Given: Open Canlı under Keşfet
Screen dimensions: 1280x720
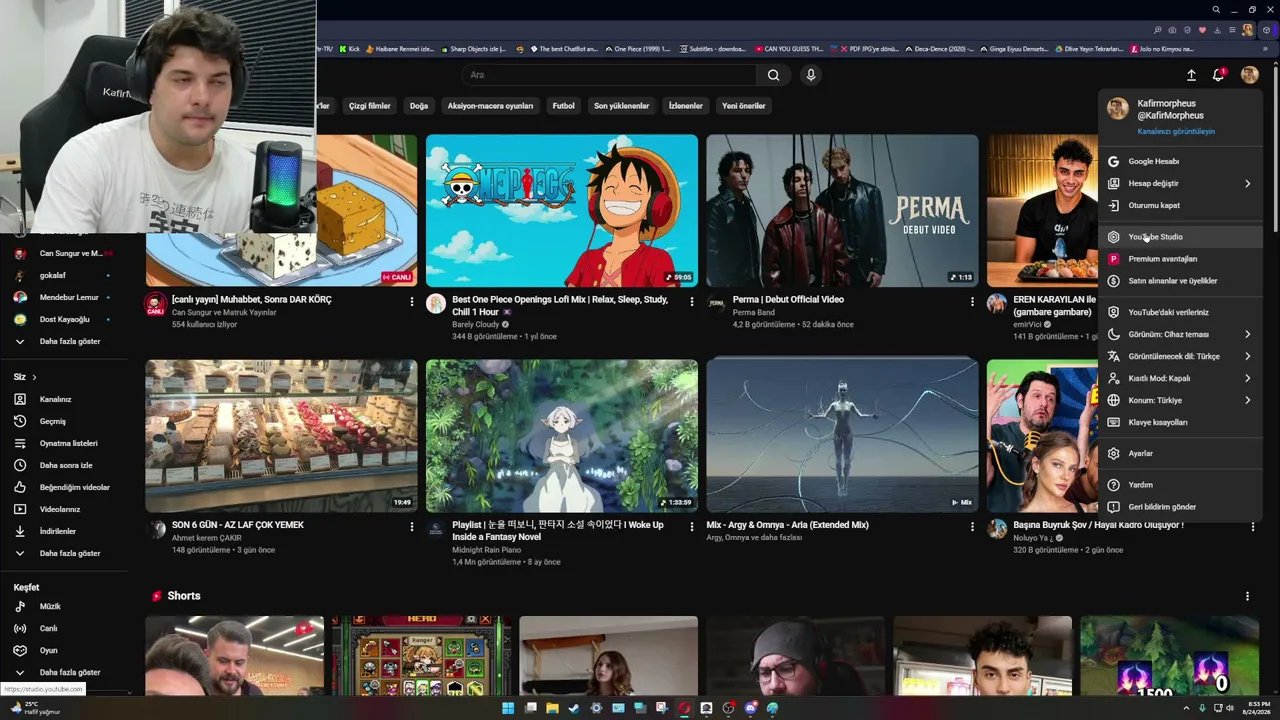Looking at the screenshot, I should point(64,628).
